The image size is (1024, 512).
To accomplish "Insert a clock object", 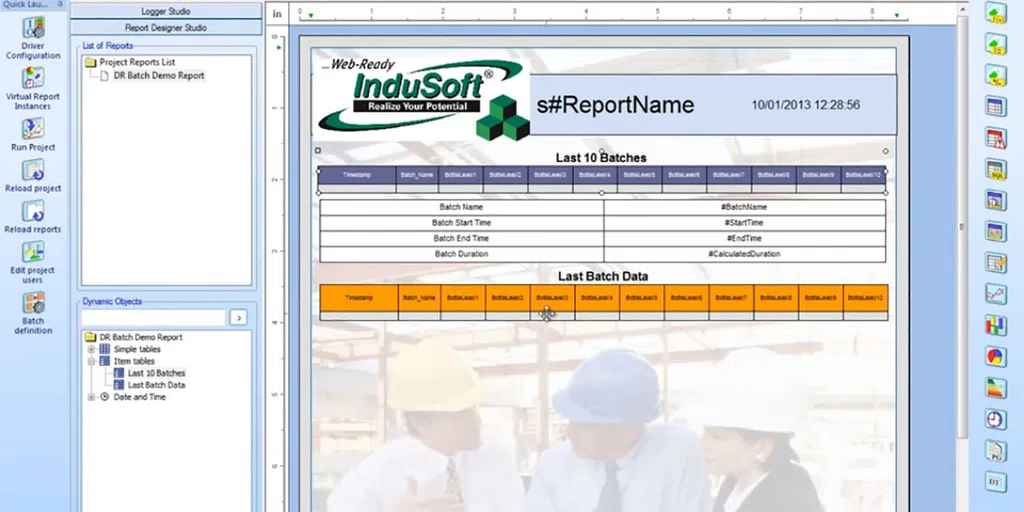I will [x=996, y=419].
